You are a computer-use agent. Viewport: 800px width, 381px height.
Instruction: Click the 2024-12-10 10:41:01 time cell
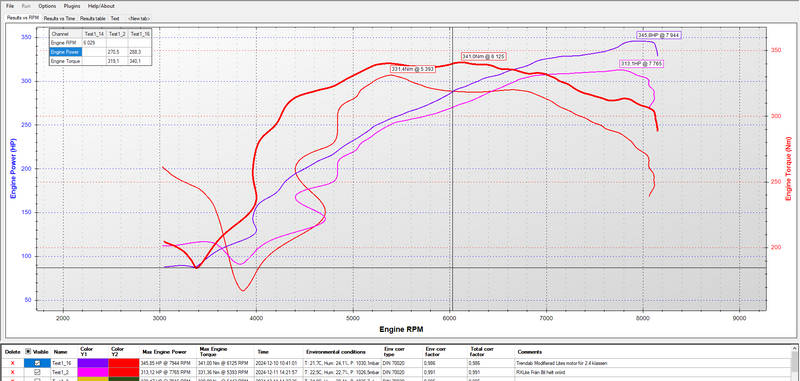point(278,363)
